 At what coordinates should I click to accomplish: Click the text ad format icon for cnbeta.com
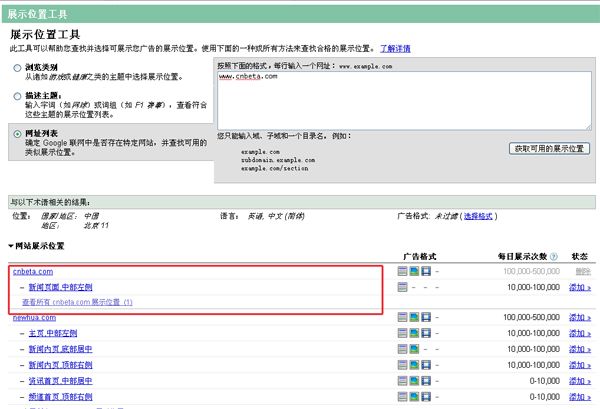[403, 272]
